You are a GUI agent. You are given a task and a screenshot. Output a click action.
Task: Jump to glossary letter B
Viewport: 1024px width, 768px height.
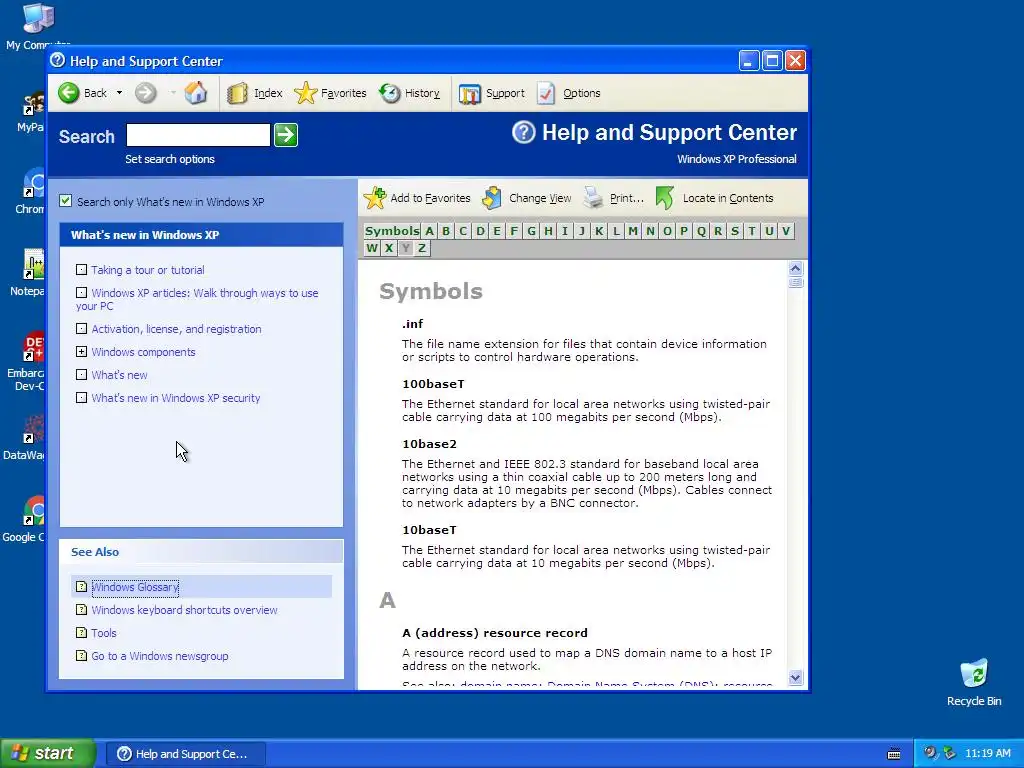(446, 231)
